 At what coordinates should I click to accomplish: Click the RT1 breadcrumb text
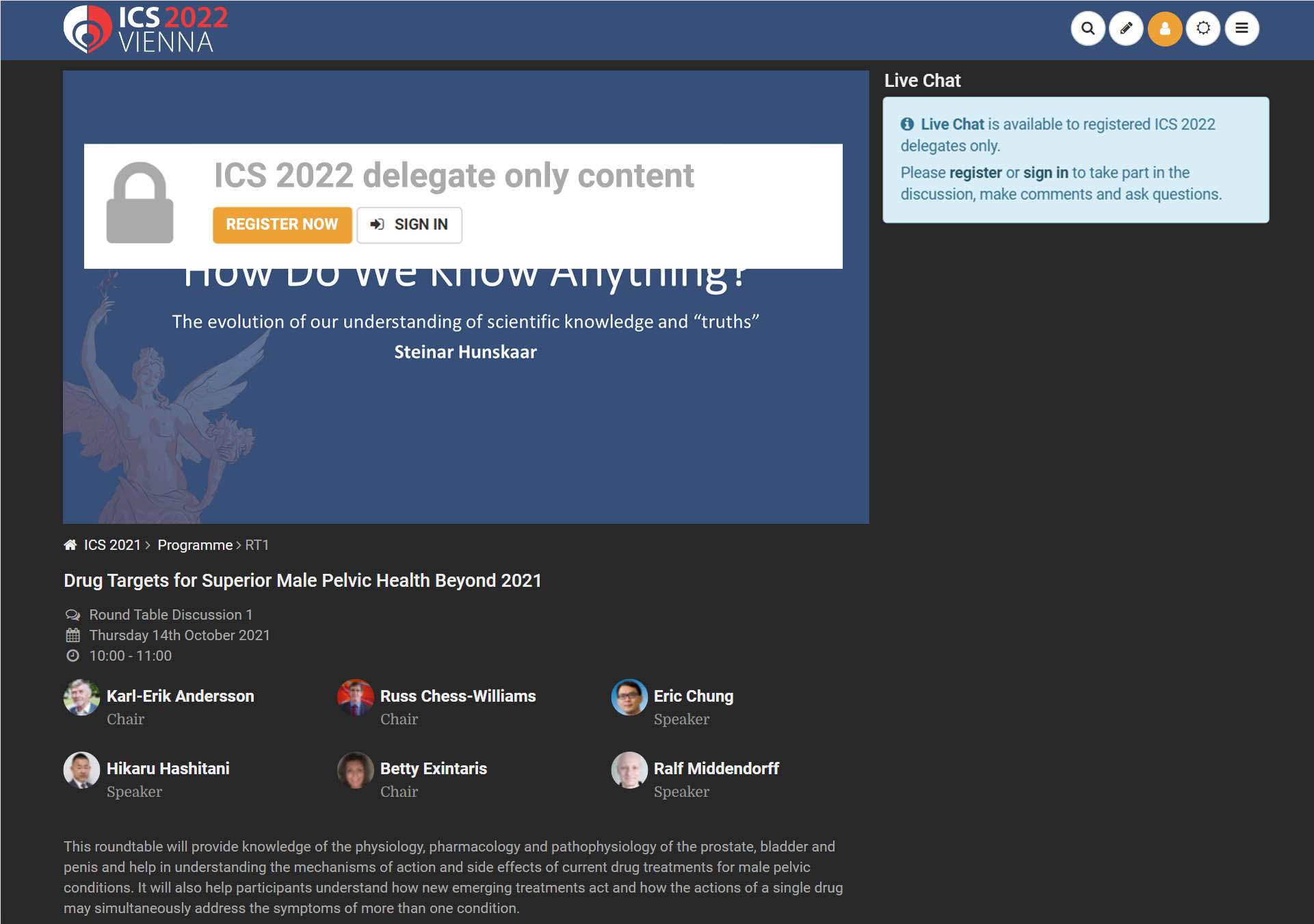257,545
